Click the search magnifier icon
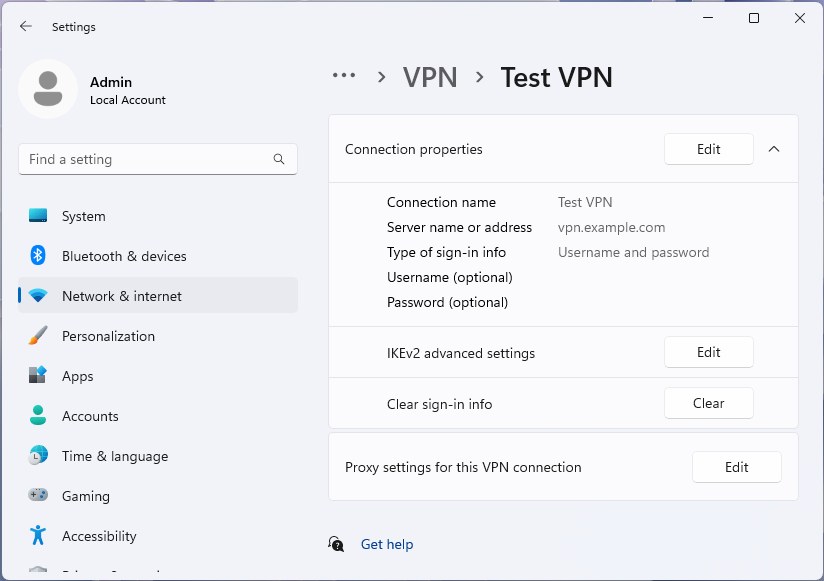This screenshot has width=824, height=581. 279,159
